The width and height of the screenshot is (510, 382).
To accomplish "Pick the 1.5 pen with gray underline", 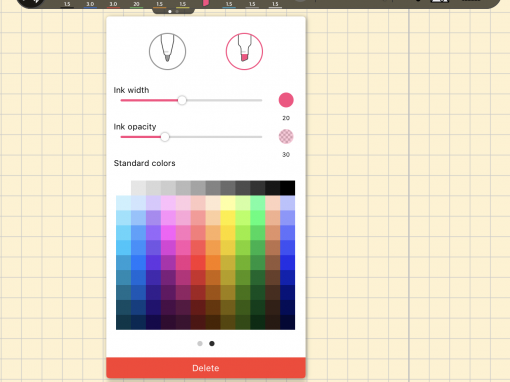I will click(252, 4).
